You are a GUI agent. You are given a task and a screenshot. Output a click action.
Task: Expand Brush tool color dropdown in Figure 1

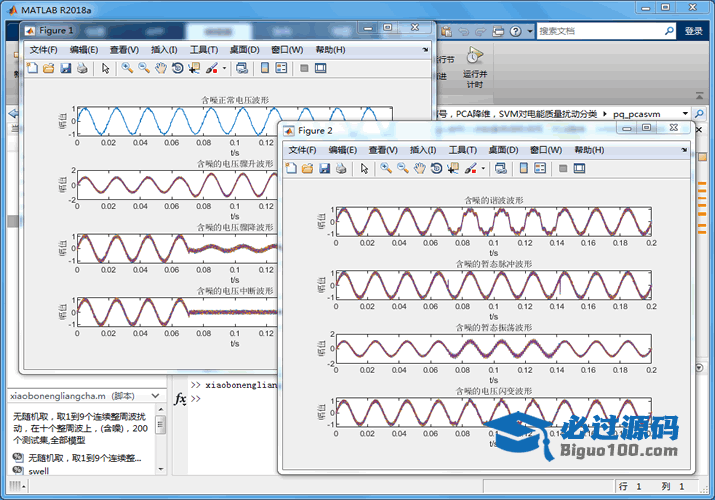225,68
